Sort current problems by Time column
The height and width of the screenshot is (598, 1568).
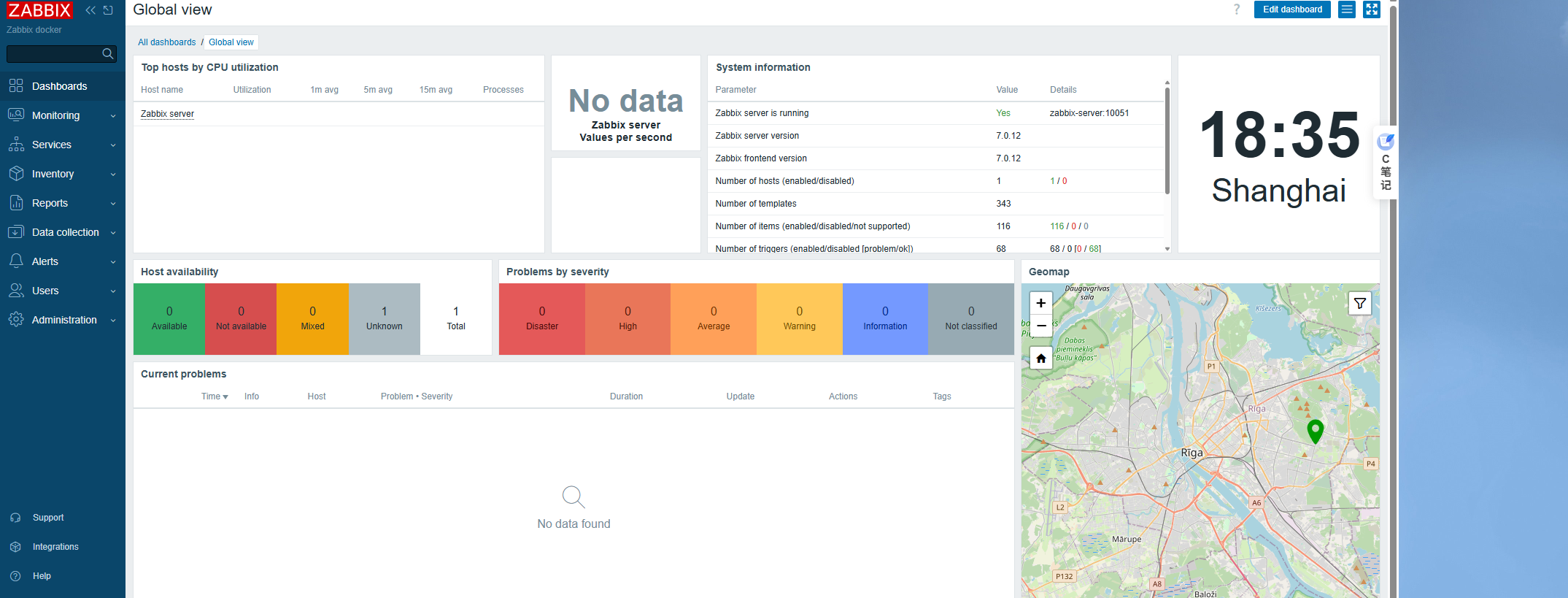point(215,396)
